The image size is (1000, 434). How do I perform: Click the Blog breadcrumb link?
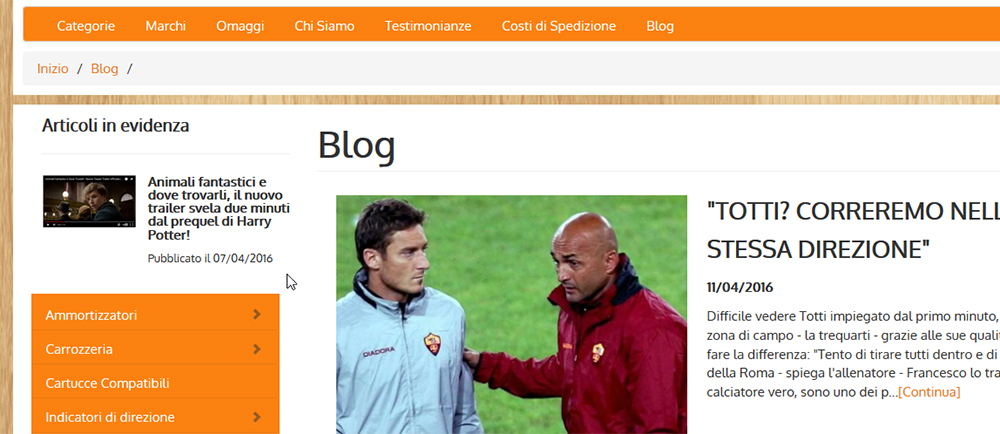click(105, 69)
